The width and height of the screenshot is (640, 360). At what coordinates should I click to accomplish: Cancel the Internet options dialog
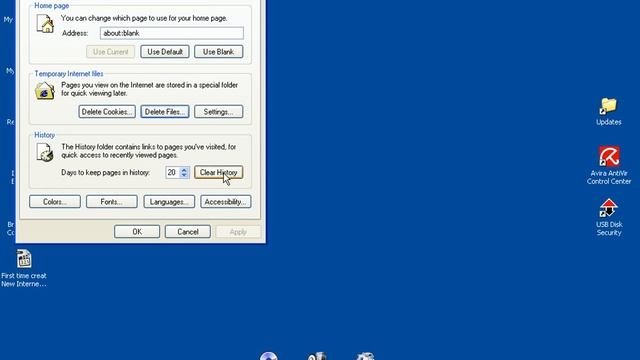[188, 231]
